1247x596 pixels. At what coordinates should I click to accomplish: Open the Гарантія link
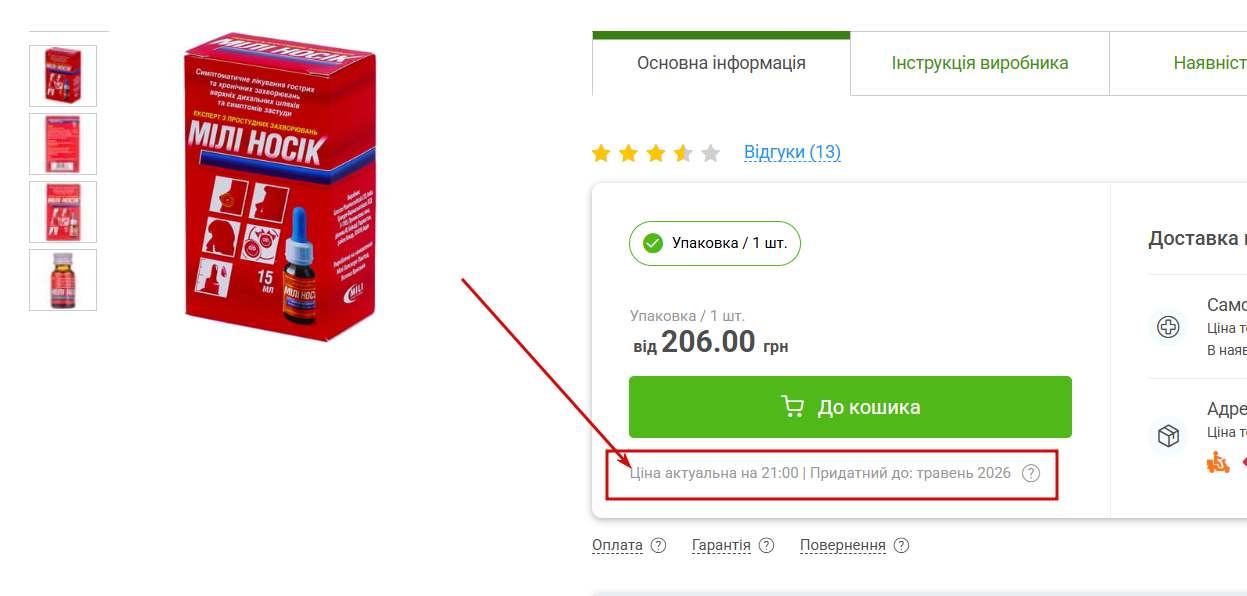pos(721,545)
